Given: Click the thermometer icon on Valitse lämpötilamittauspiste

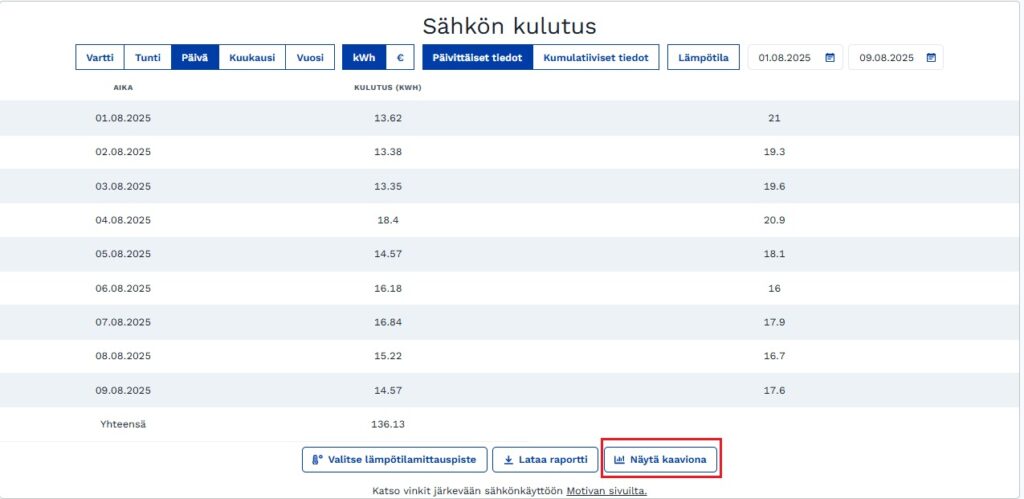Looking at the screenshot, I should (317, 460).
